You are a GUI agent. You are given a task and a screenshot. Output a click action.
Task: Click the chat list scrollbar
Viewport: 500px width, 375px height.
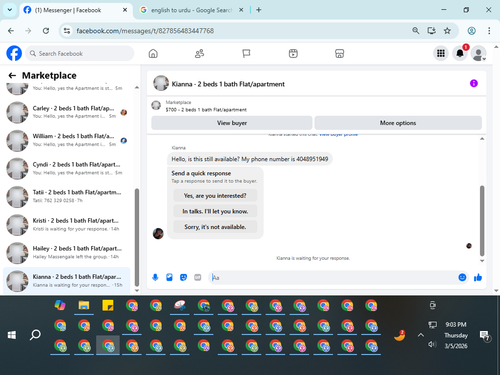pyautogui.click(x=137, y=237)
